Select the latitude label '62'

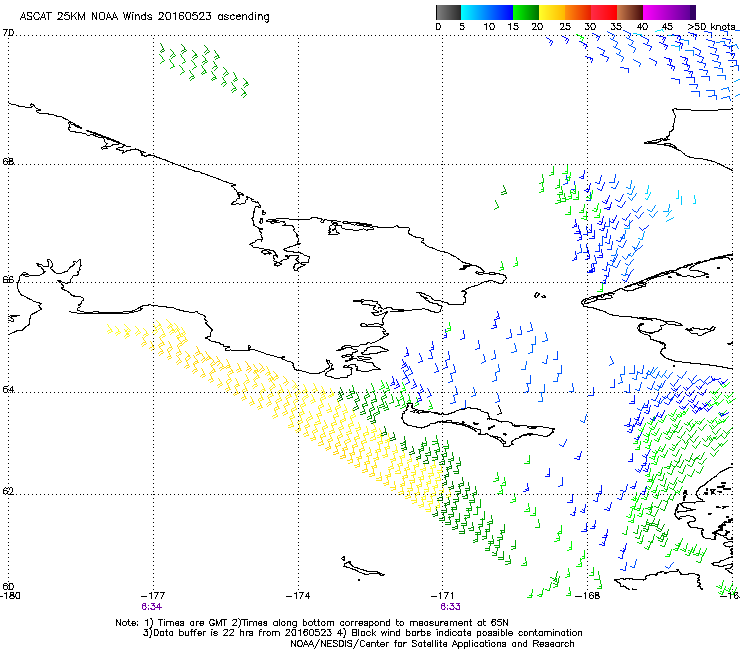pos(8,491)
